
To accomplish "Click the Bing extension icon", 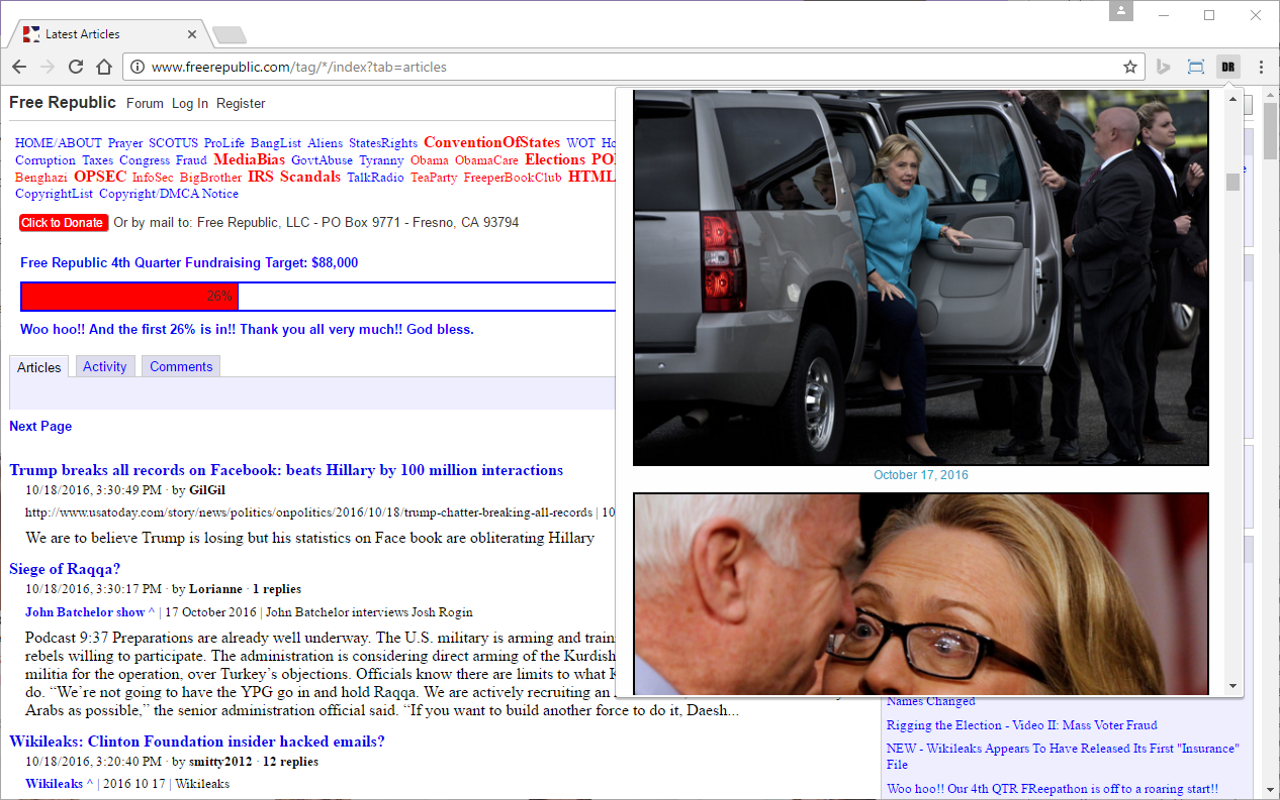I will 1163,67.
